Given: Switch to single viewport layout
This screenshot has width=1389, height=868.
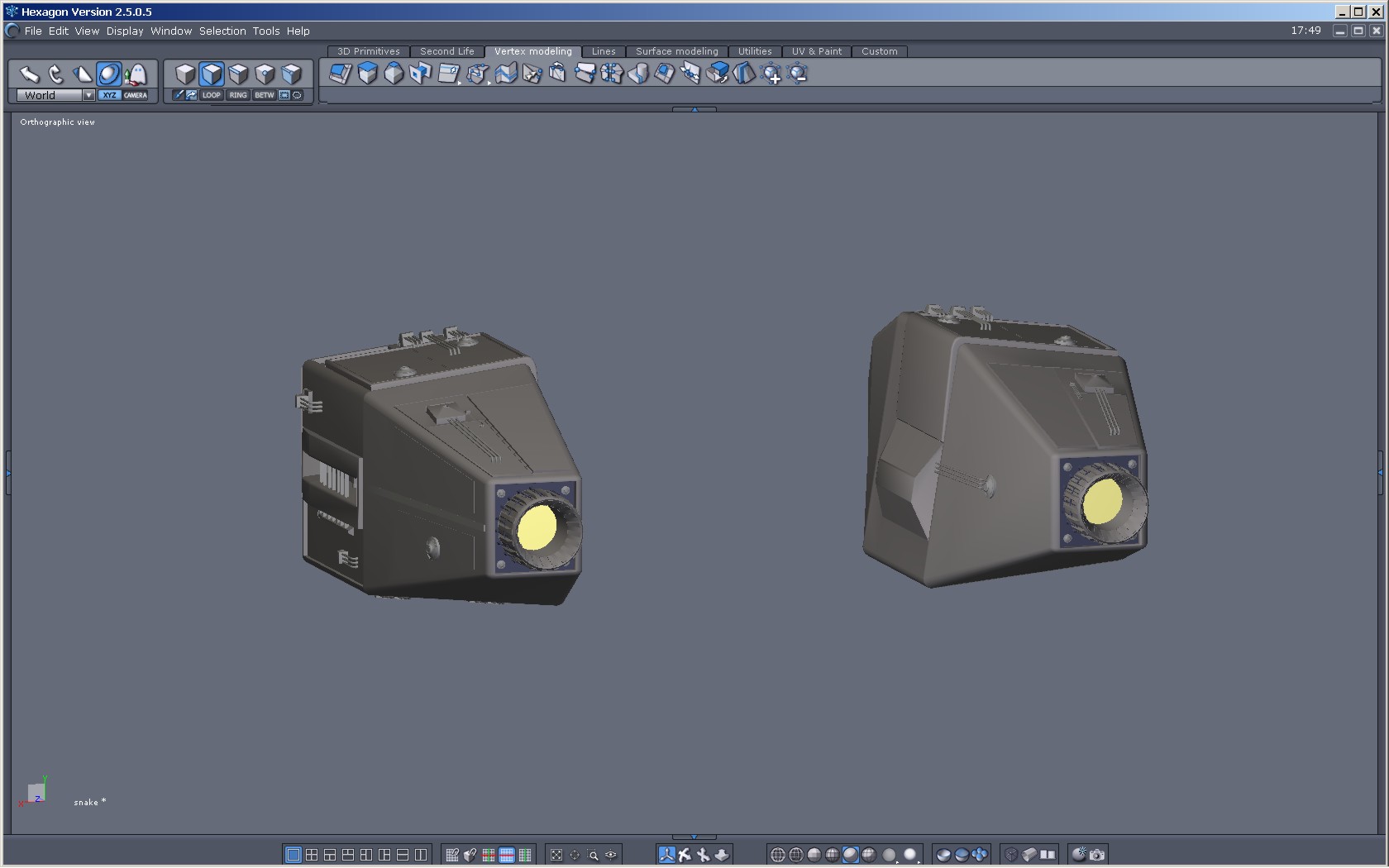Looking at the screenshot, I should (x=293, y=855).
